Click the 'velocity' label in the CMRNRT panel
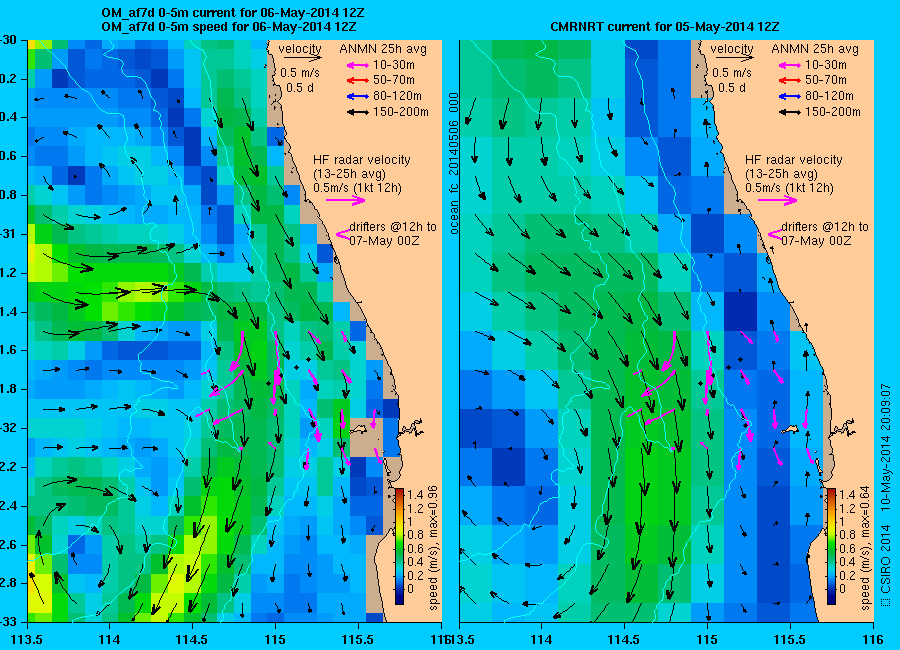This screenshot has height=650, width=900. [x=732, y=49]
